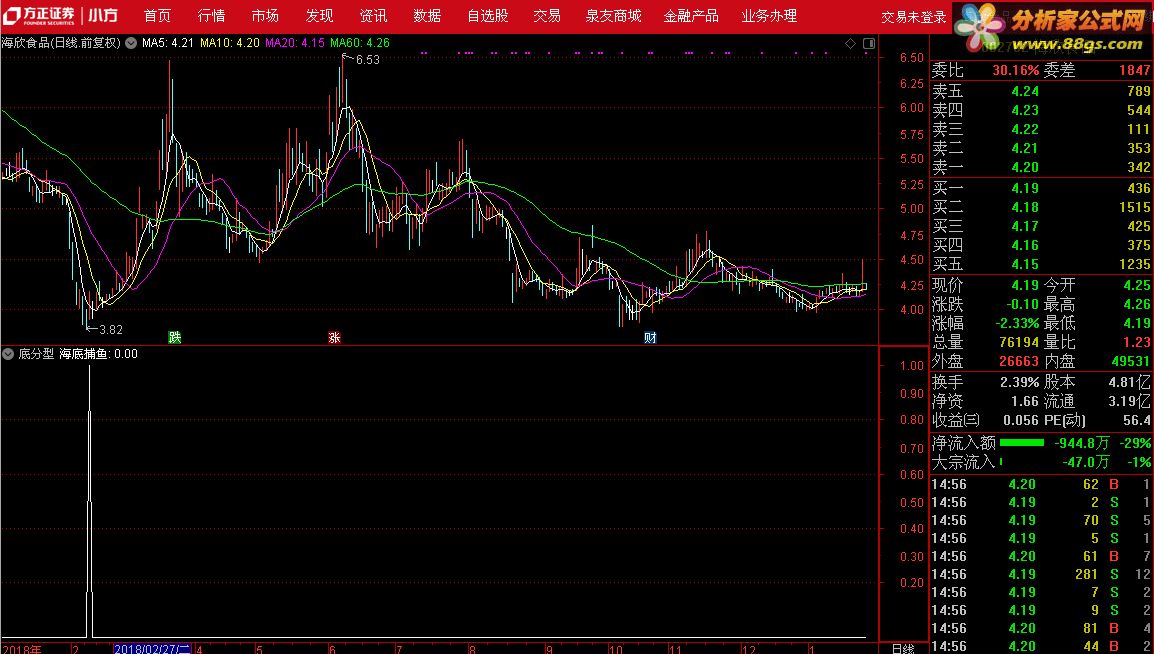
Task: Click the 卖二 price 4.21
Action: [1024, 149]
